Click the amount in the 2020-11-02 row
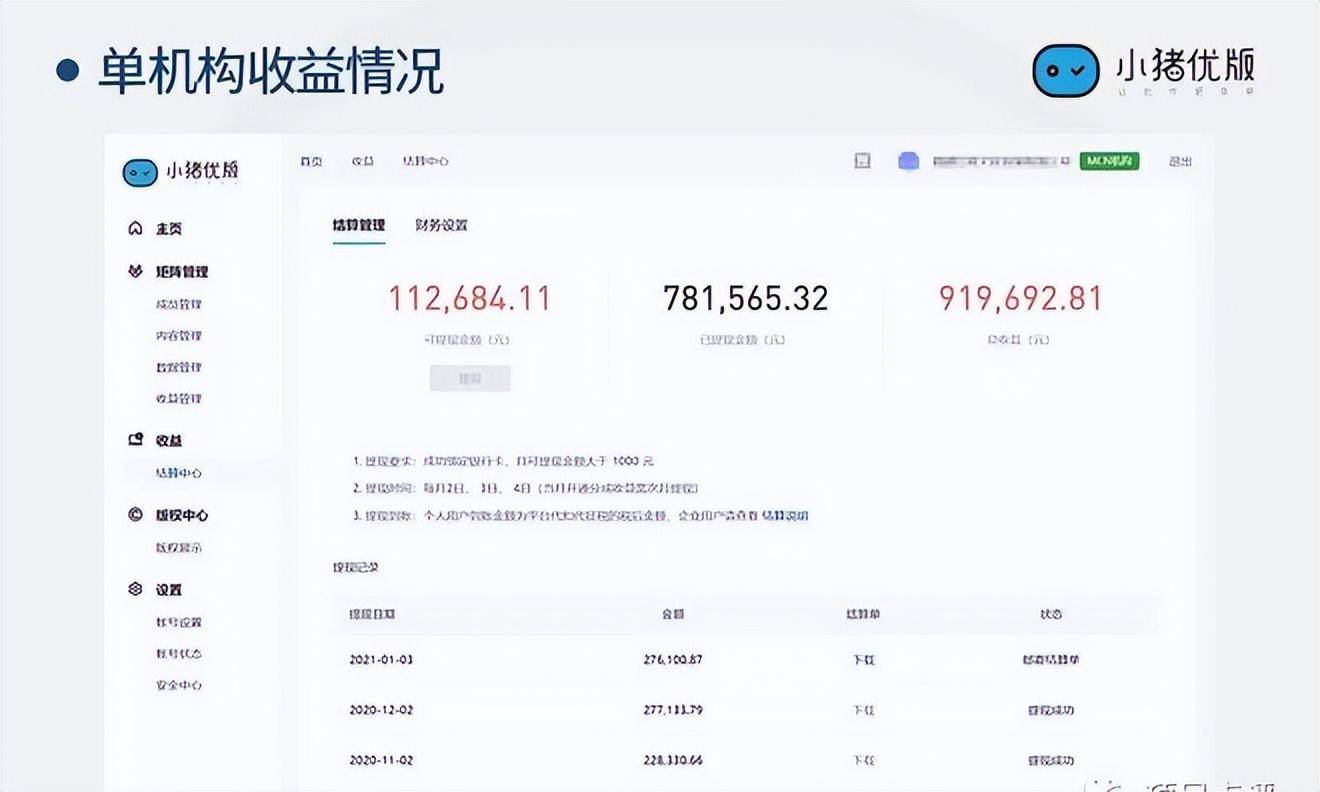The image size is (1320, 792). 673,760
